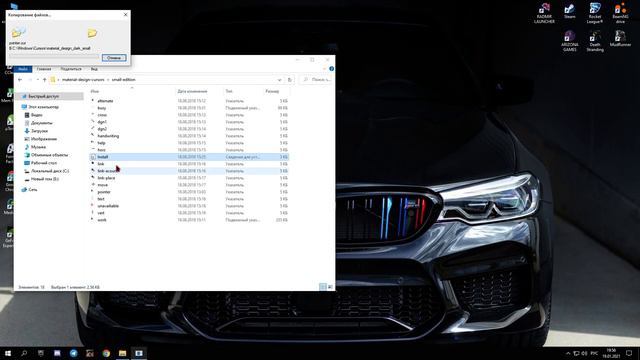Open Telegram from taskbar
640x360 pixels.
(73, 353)
